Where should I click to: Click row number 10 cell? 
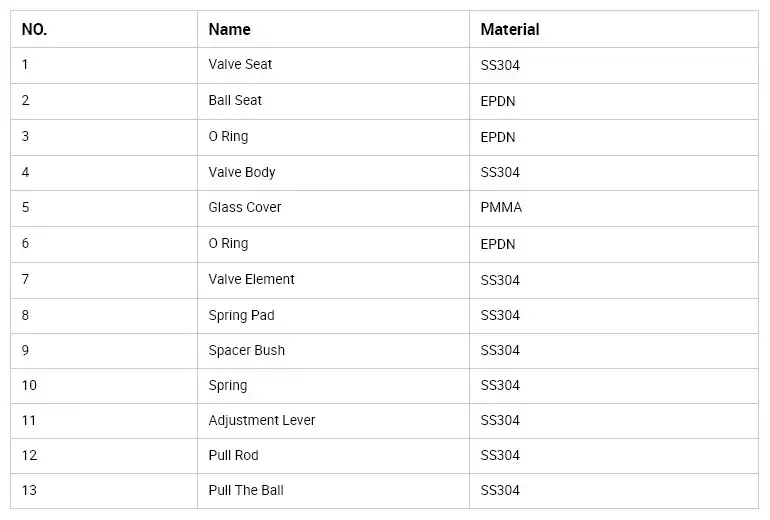pyautogui.click(x=29, y=386)
